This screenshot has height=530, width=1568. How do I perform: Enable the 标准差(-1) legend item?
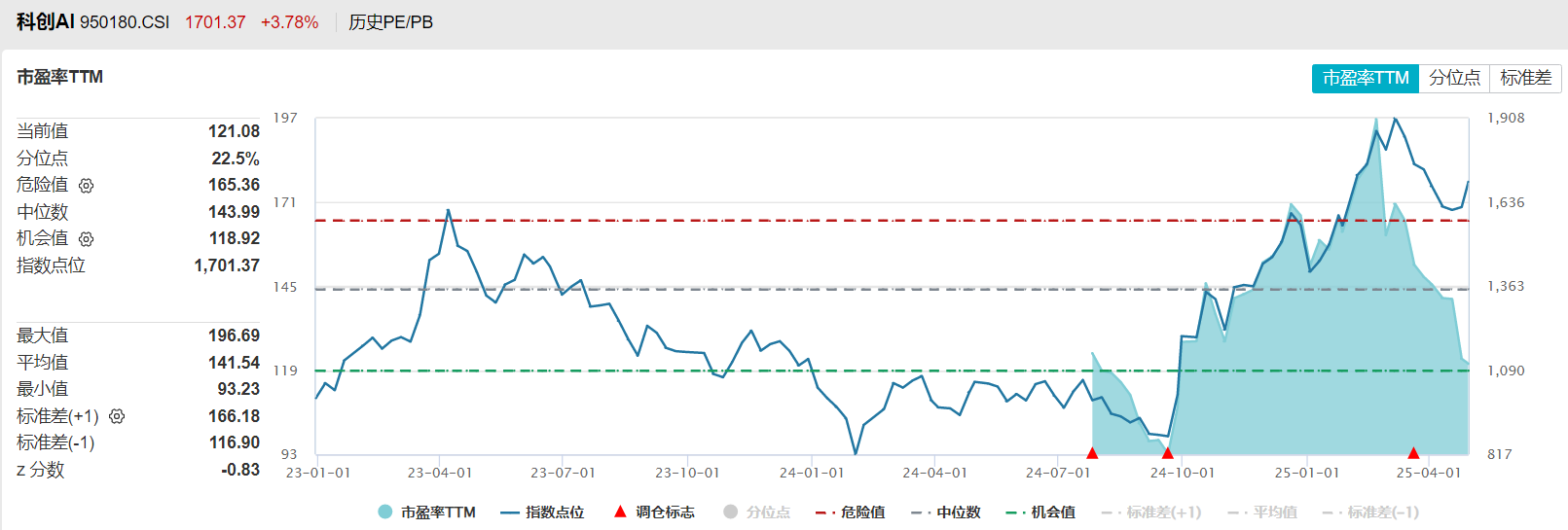tap(1370, 512)
